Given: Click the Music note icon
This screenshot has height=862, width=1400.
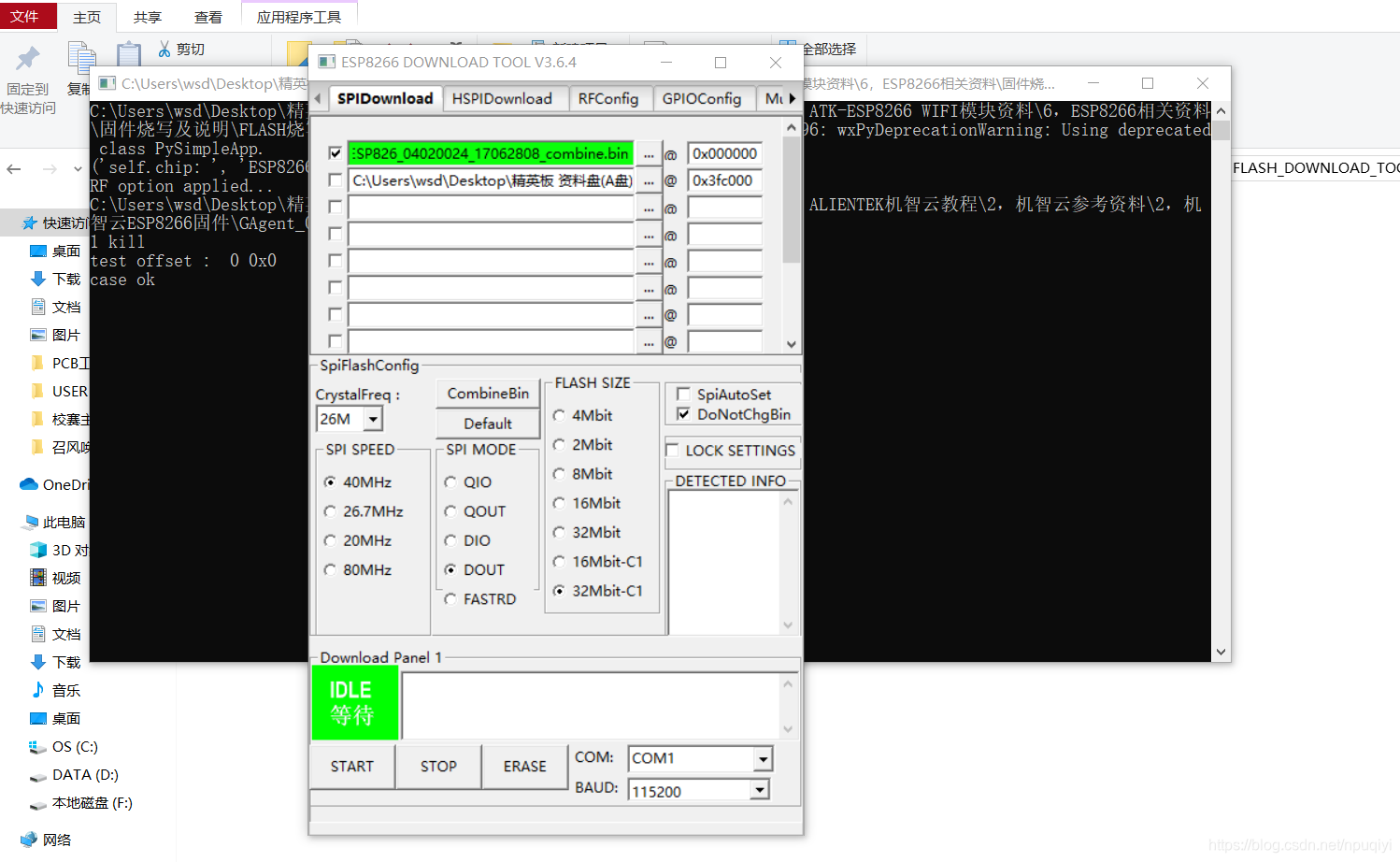Looking at the screenshot, I should click(38, 690).
